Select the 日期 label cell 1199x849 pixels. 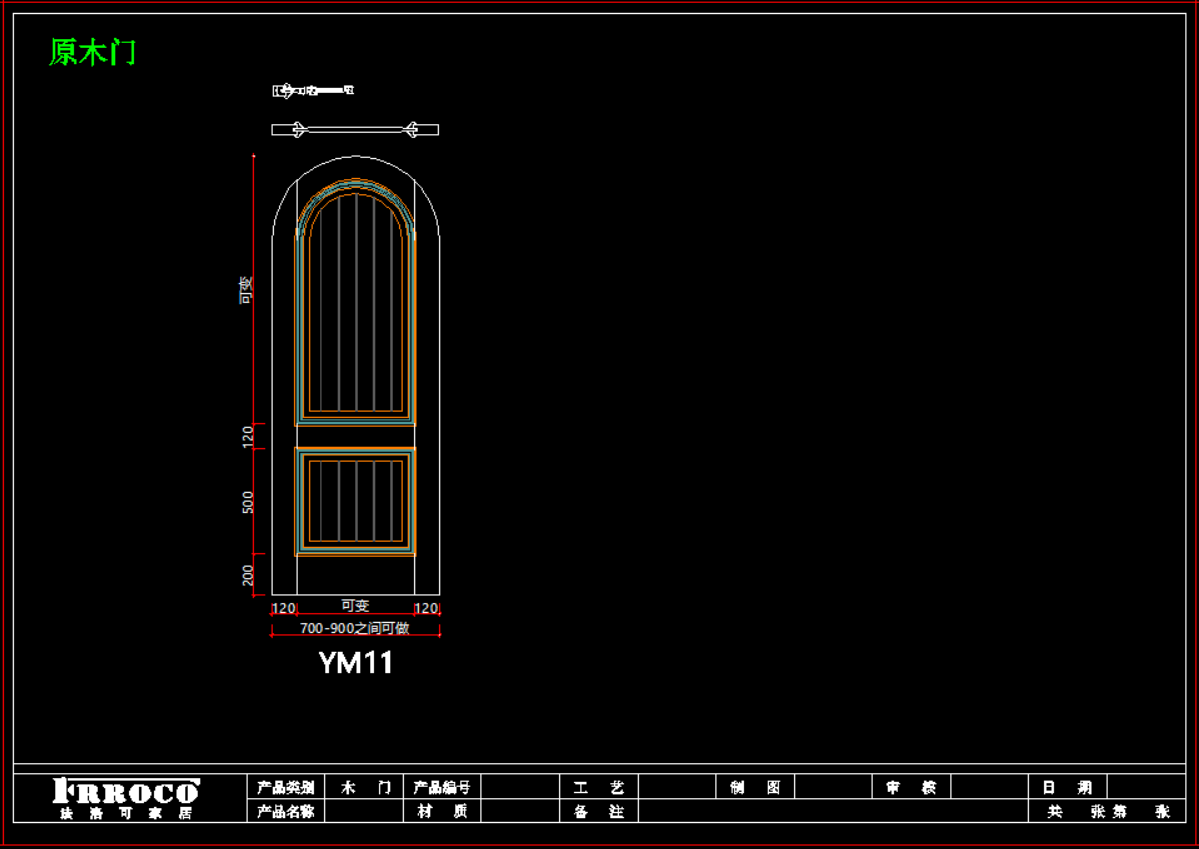pyautogui.click(x=1068, y=787)
